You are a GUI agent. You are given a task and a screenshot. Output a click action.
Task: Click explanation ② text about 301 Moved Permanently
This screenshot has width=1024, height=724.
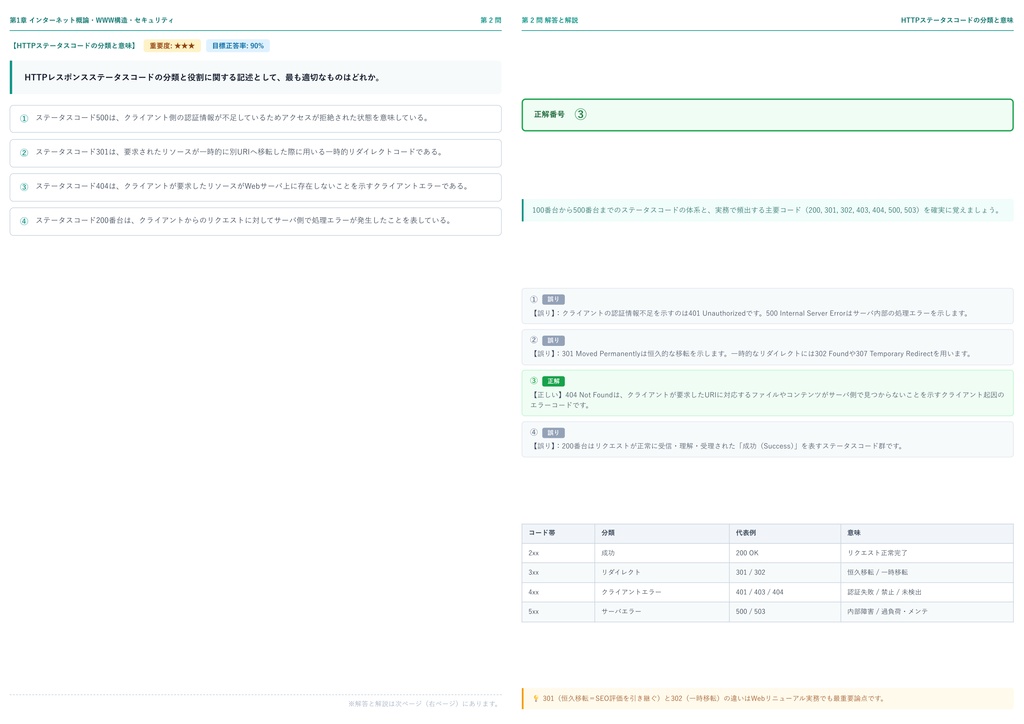tap(751, 354)
